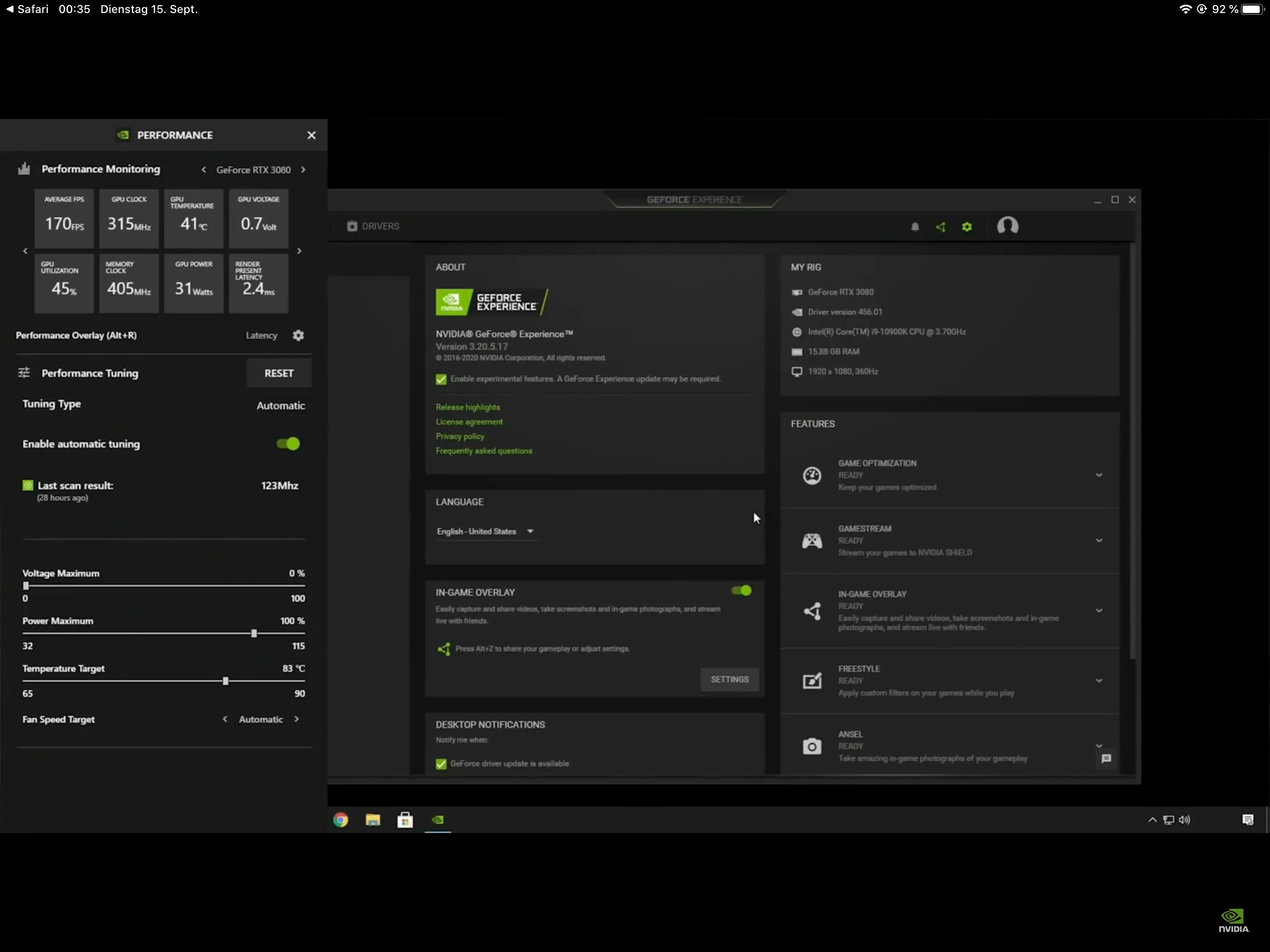Switch to previous GPU in Performance Monitoring
Viewport: 1270px width, 952px height.
pyautogui.click(x=203, y=169)
